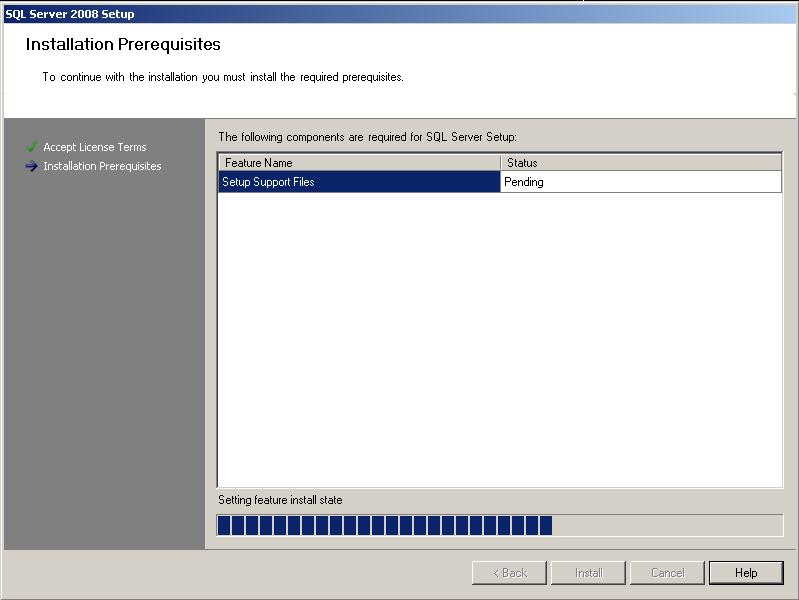The width and height of the screenshot is (799, 600).
Task: Click the blue arrow beside Installation Prerequisites
Action: (32, 166)
